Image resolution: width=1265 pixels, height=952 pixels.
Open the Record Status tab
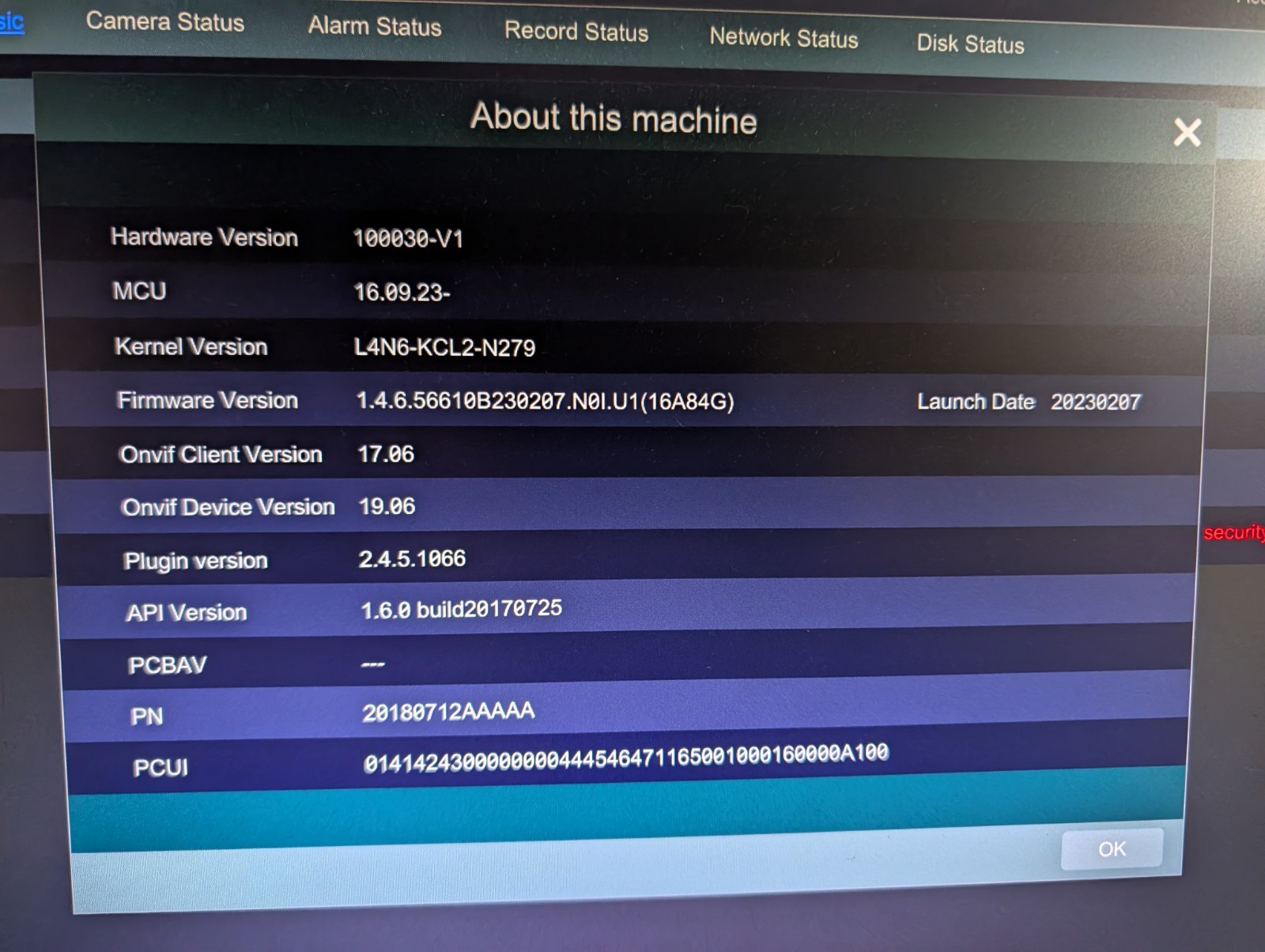(x=576, y=31)
